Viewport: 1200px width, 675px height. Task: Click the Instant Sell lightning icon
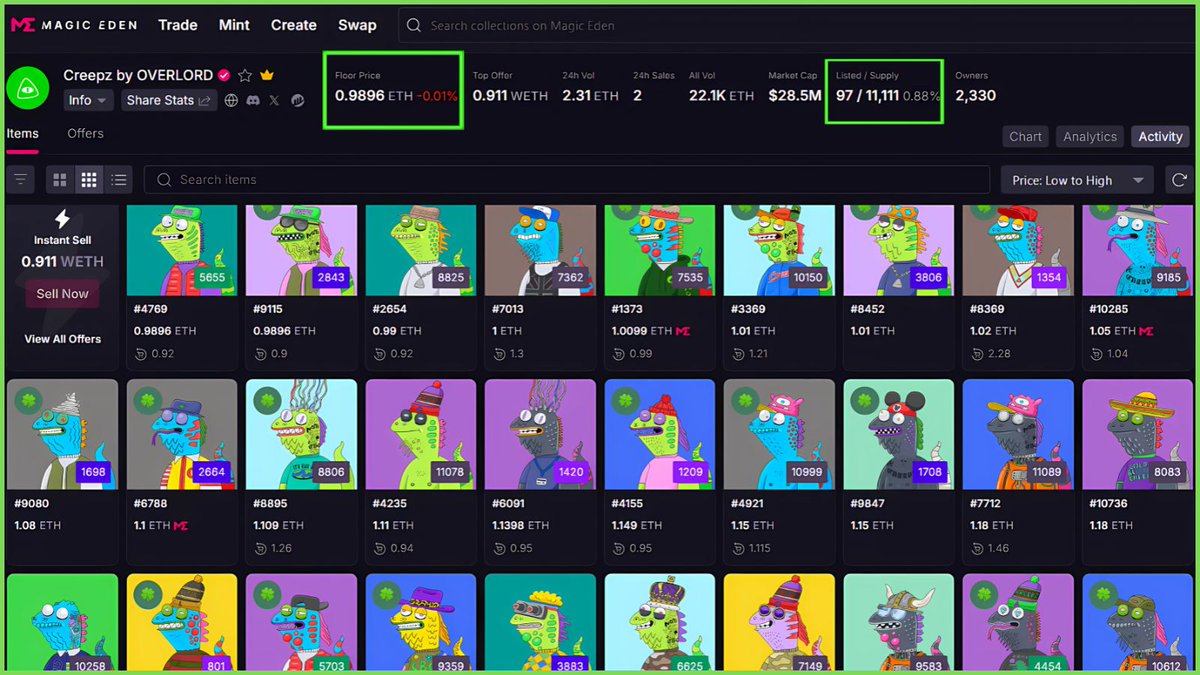tap(62, 219)
